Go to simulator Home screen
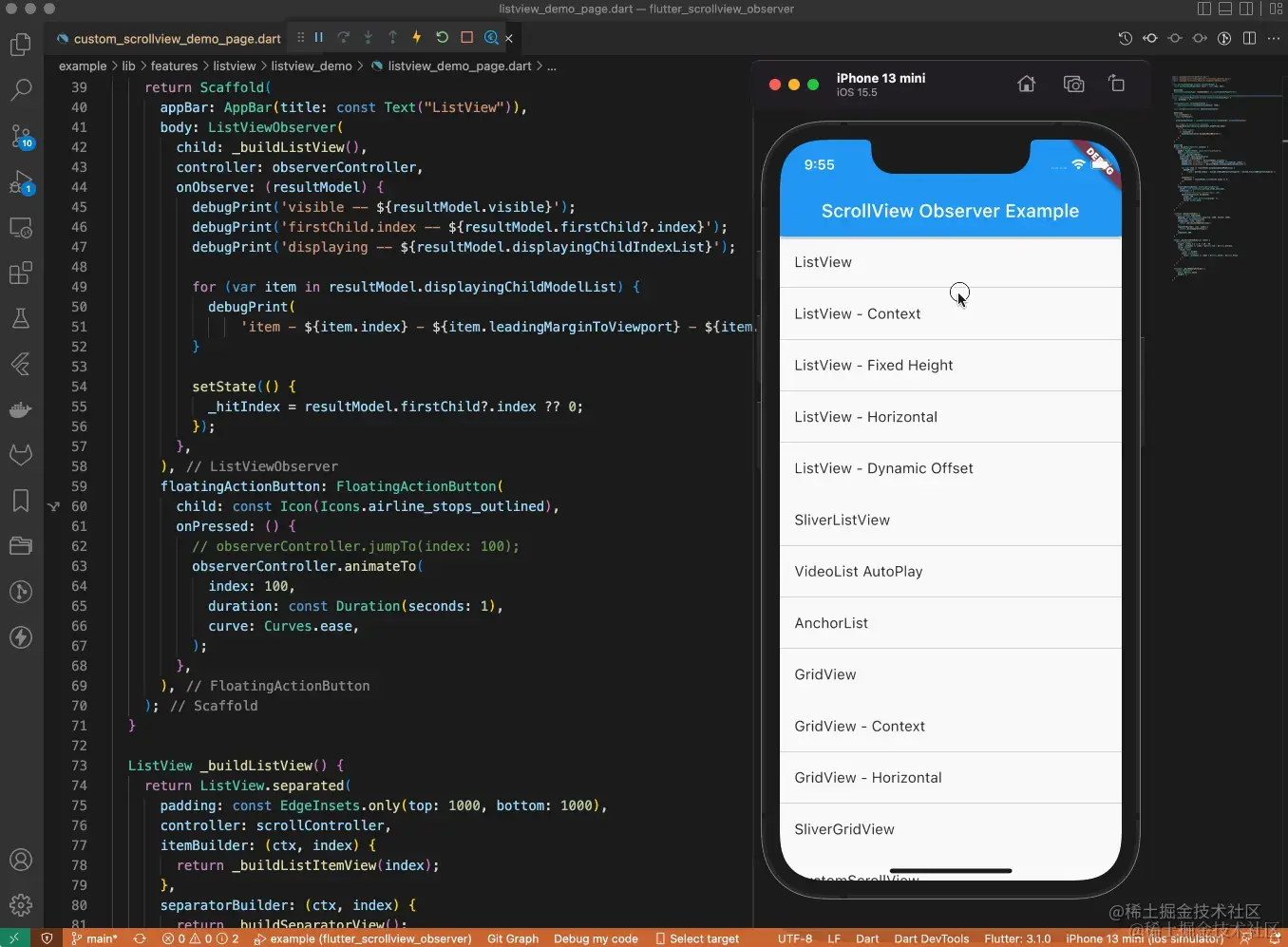 [x=1026, y=84]
